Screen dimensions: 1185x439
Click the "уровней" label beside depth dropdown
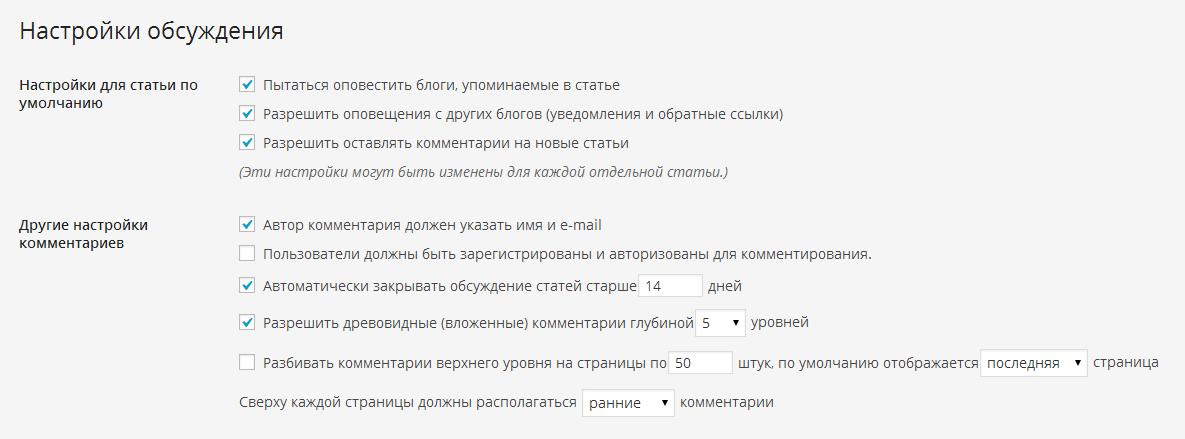click(779, 322)
